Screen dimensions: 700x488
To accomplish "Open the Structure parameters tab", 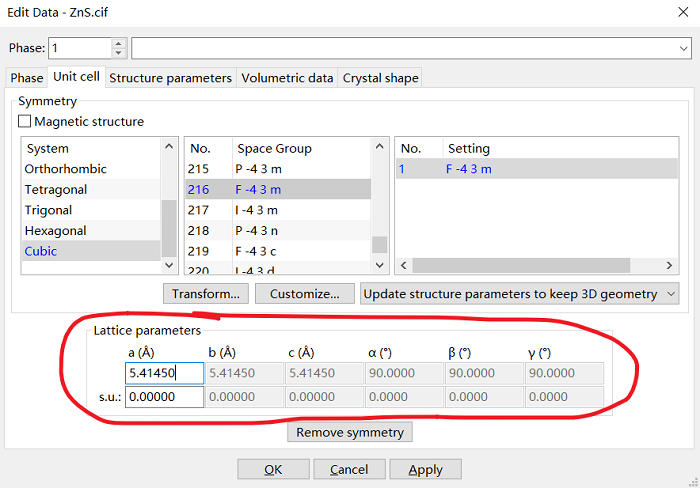I will click(x=170, y=78).
